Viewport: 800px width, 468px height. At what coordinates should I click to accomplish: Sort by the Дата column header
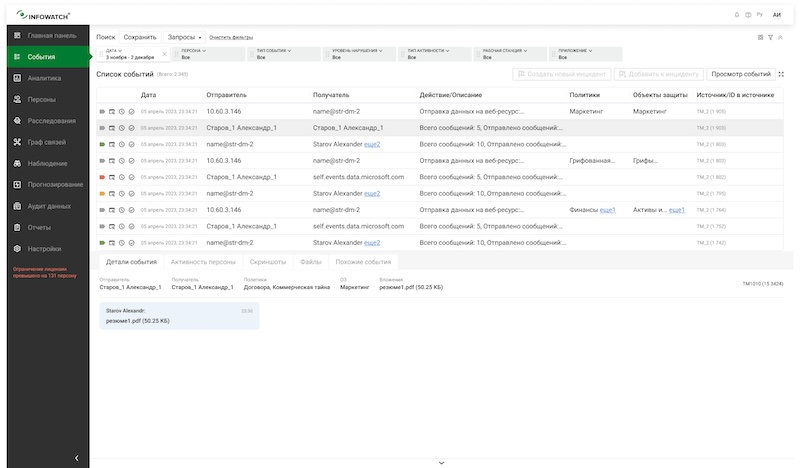click(x=148, y=95)
